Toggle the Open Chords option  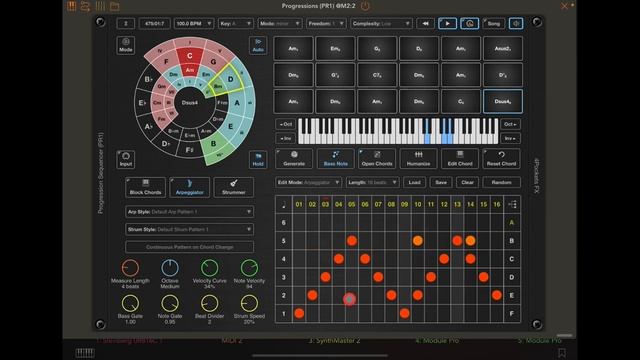[x=377, y=158]
